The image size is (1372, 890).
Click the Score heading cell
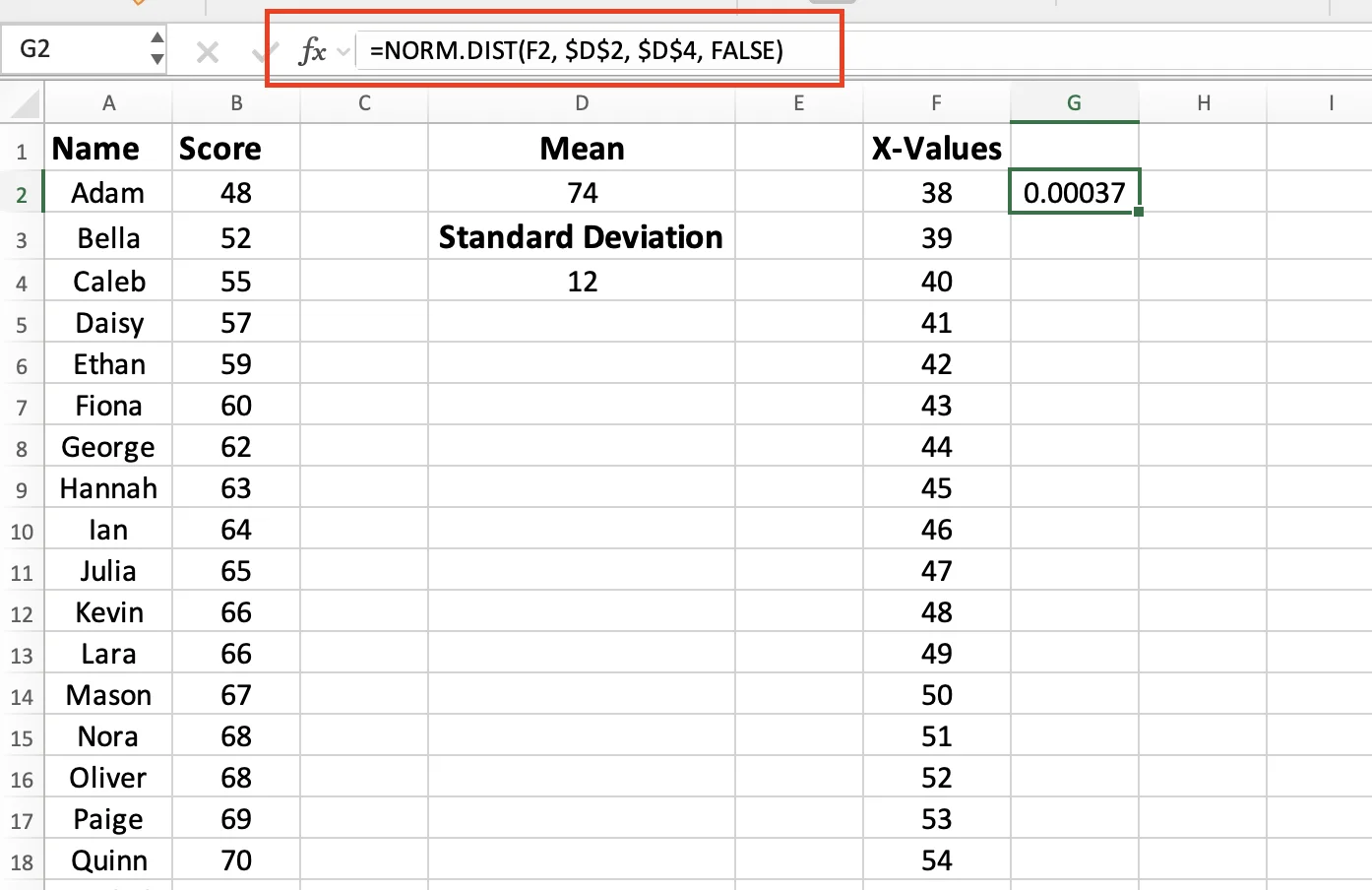236,148
